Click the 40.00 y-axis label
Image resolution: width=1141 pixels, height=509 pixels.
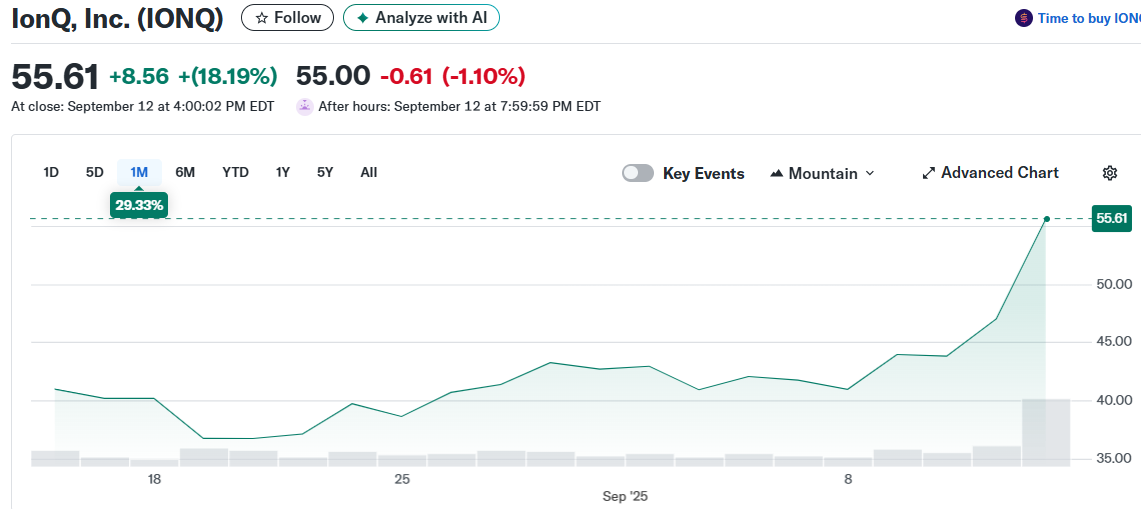(1113, 400)
